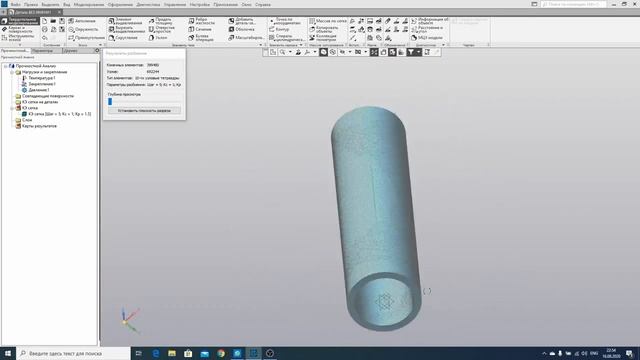Select Каркас и поверхности toolset
Screen dimensions: 640x360
17,29
